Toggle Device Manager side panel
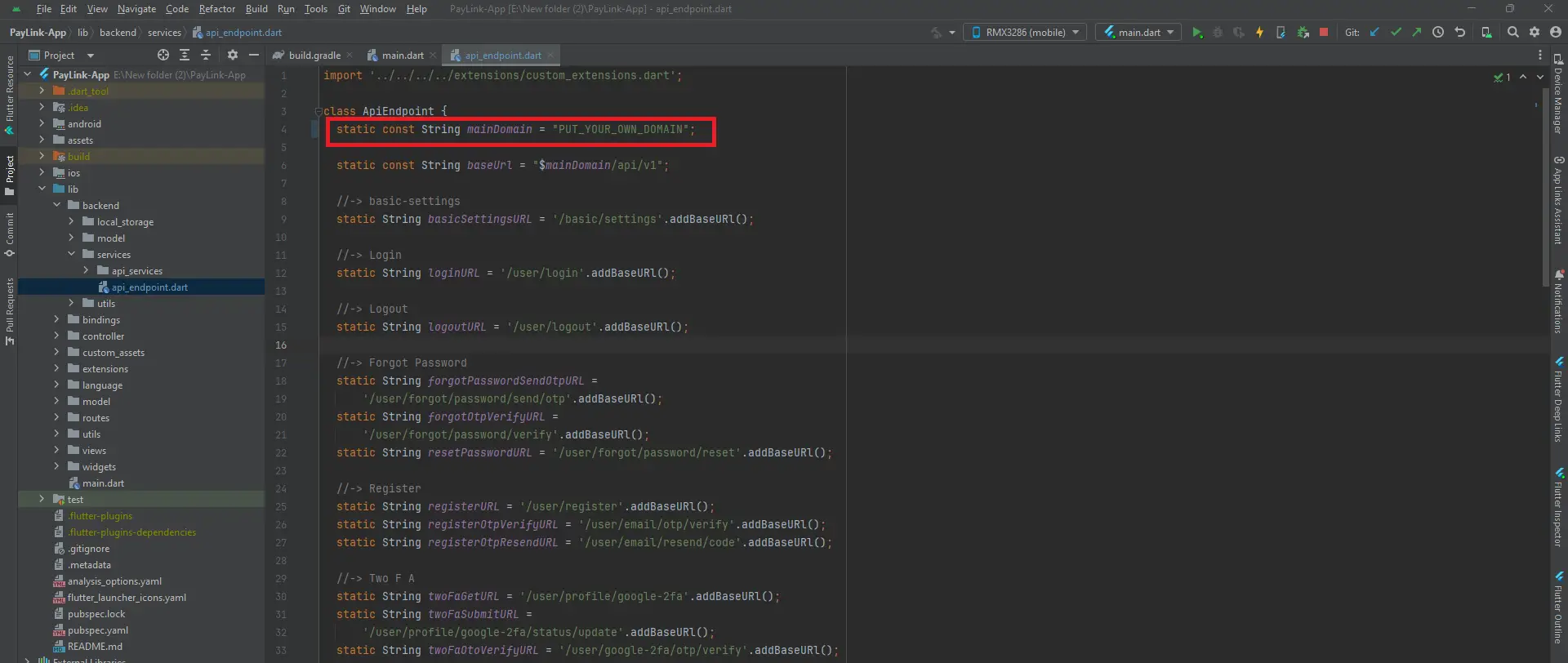The width and height of the screenshot is (1568, 663). 1558,94
